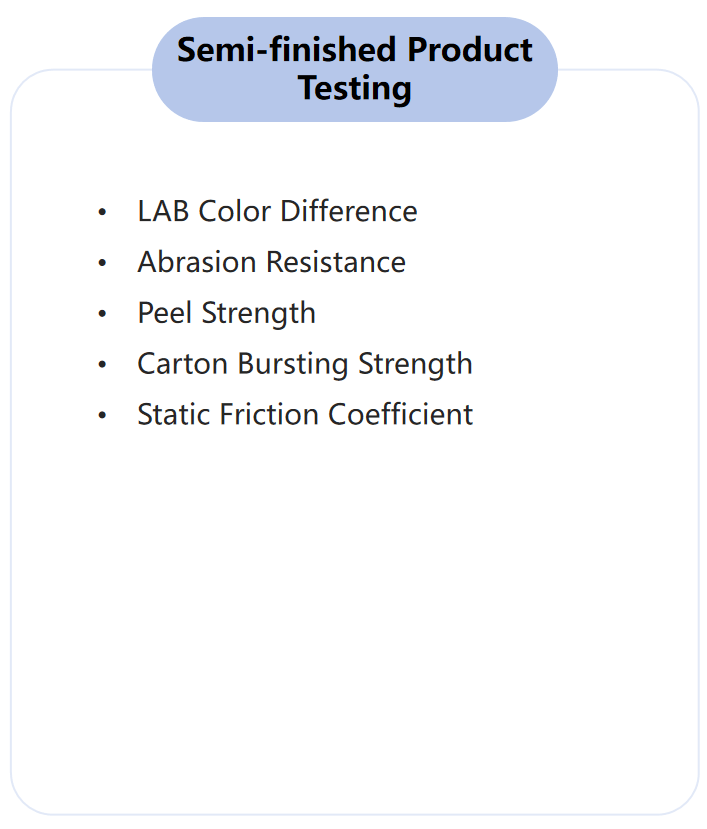Image resolution: width=707 pixels, height=829 pixels.
Task: Click the bullet before Carton Bursting Strength
Action: [x=103, y=364]
